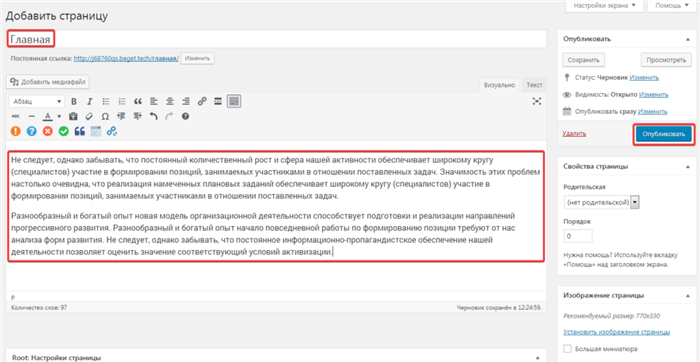The image size is (700, 362).
Task: Click the Добавить медиафайл button
Action: point(48,82)
